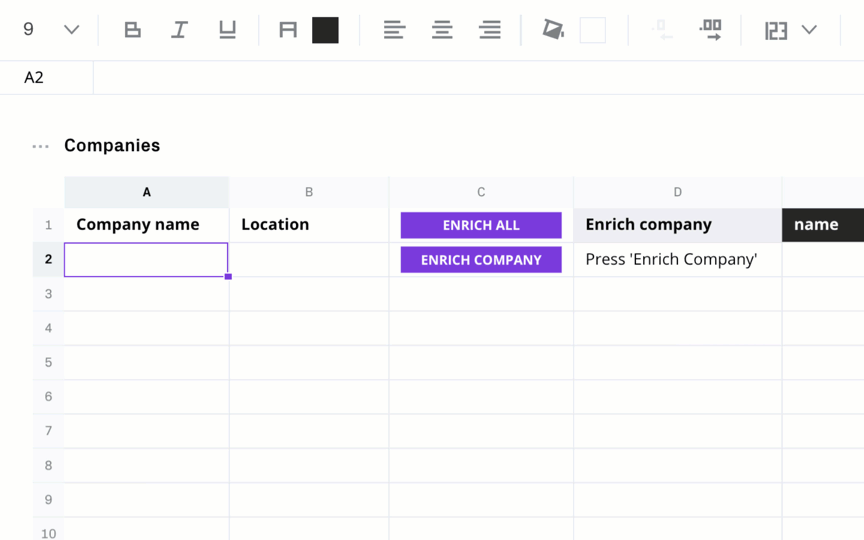Center align the cell text
This screenshot has width=864, height=540.
pos(442,30)
